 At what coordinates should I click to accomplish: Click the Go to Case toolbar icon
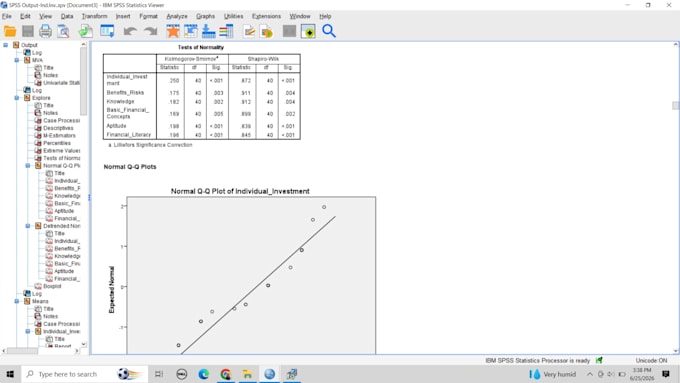(209, 31)
